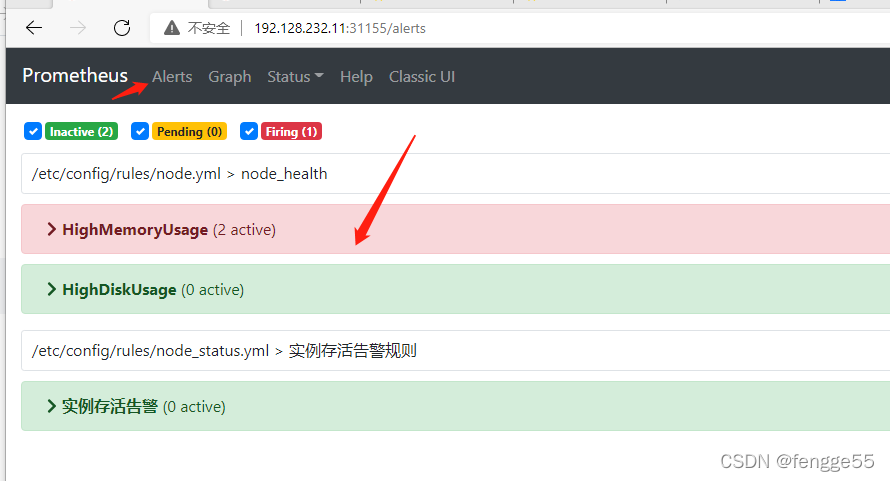Reload the page with refresh icon
The height and width of the screenshot is (481, 890).
[x=122, y=28]
